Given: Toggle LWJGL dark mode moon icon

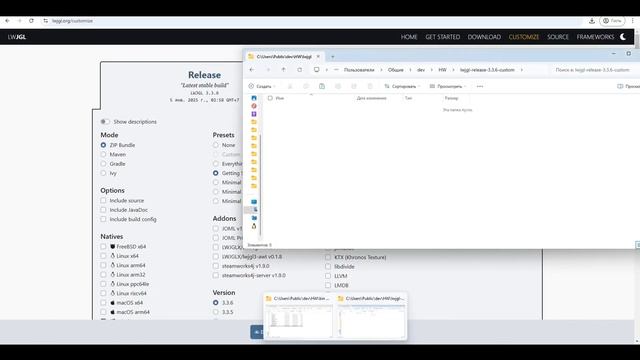Looking at the screenshot, I should point(623,37).
